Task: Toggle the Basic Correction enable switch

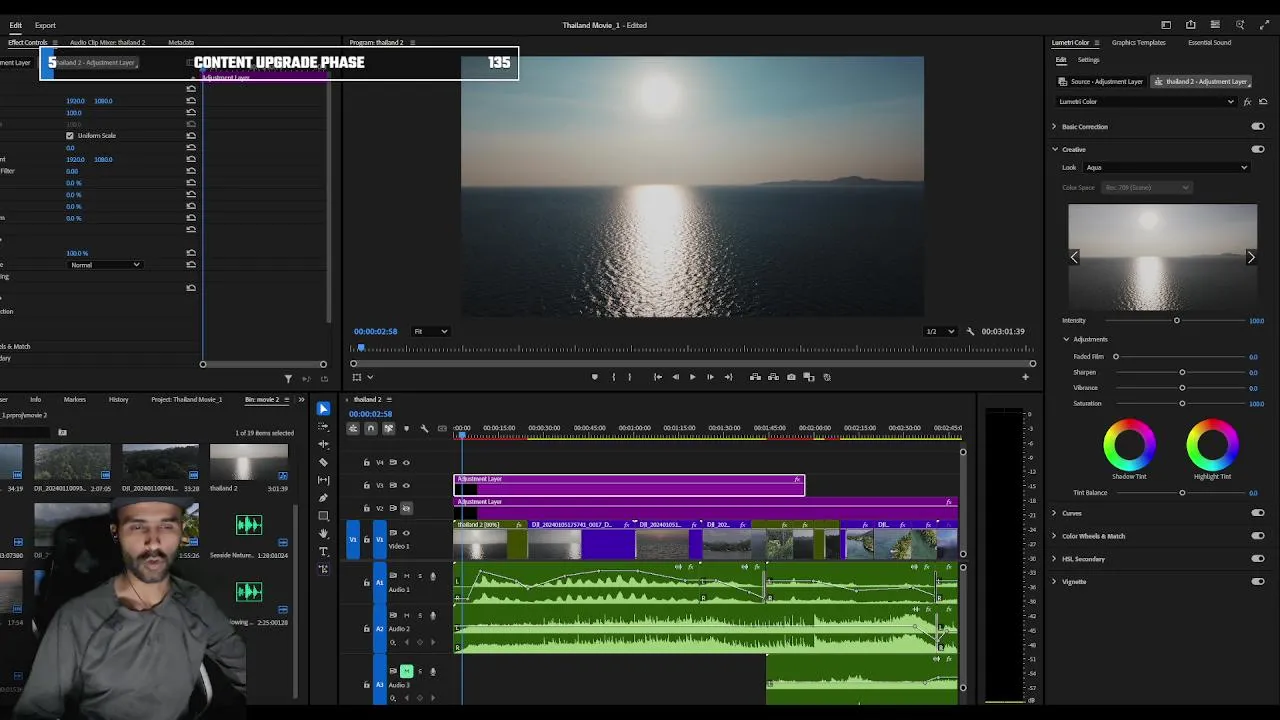Action: coord(1257,127)
